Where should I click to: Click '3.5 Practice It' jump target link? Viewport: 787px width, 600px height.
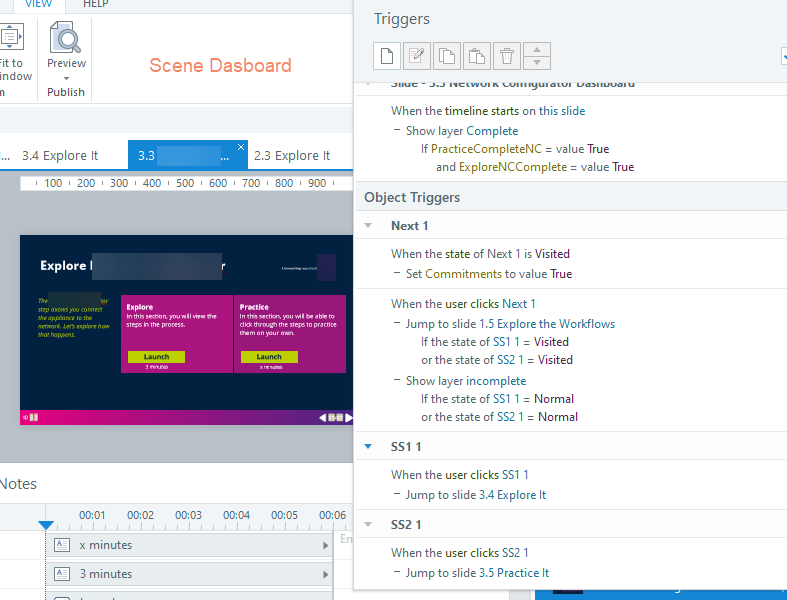tap(513, 573)
